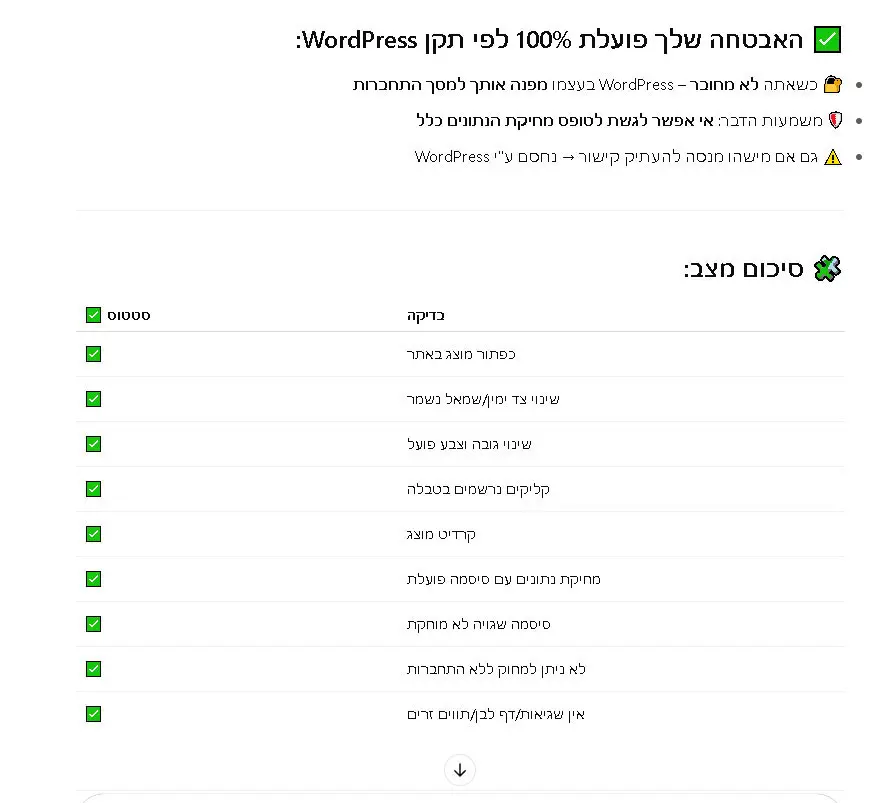The height and width of the screenshot is (803, 882).
Task: Click the checkmark for שינוי צד ימין/שמאל נשמר
Action: pyautogui.click(x=93, y=399)
